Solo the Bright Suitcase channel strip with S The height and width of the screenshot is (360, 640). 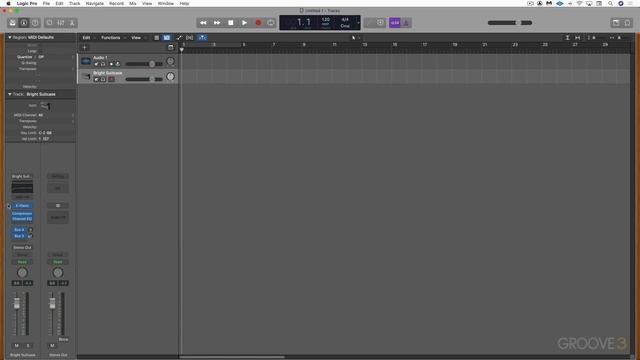pos(28,346)
